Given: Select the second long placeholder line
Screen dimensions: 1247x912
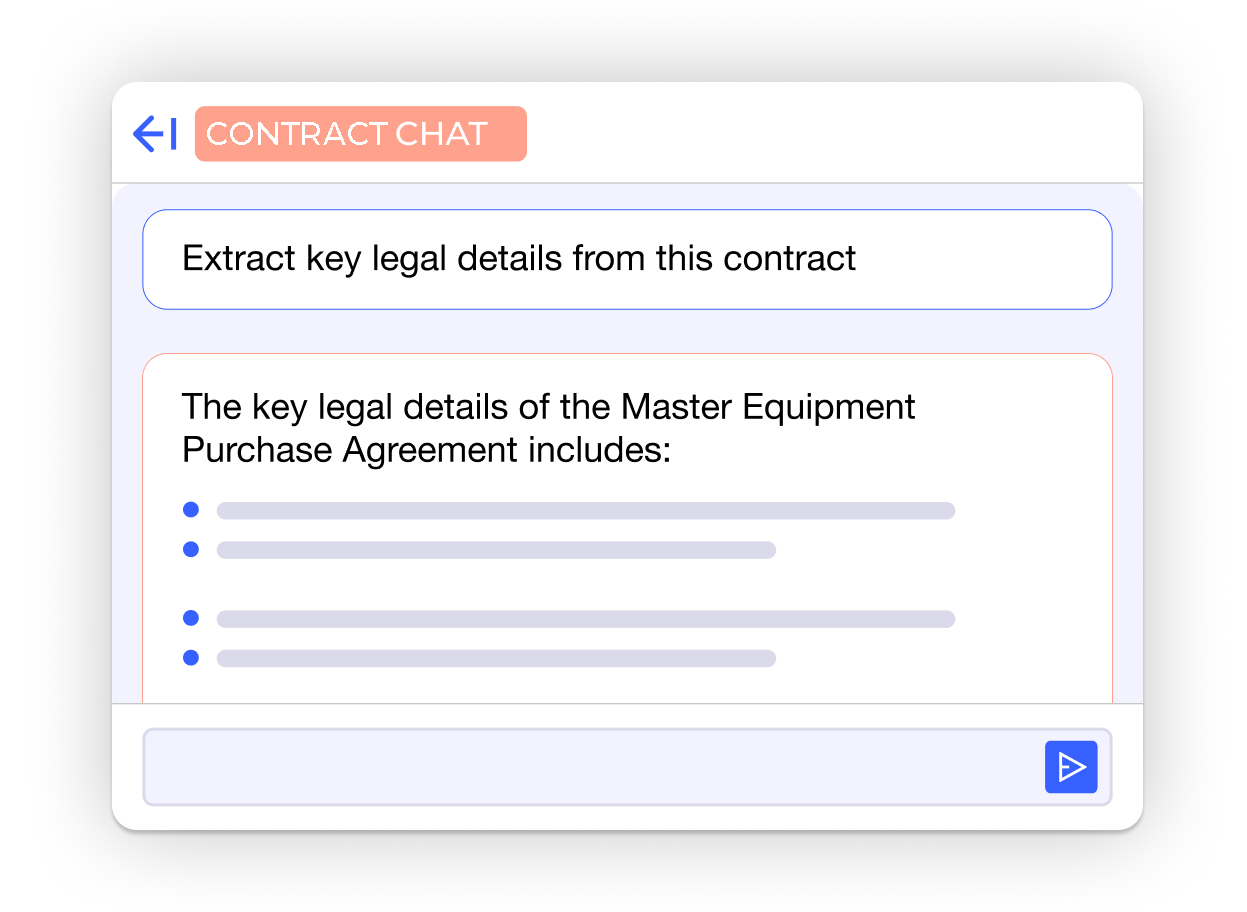Looking at the screenshot, I should pos(585,619).
